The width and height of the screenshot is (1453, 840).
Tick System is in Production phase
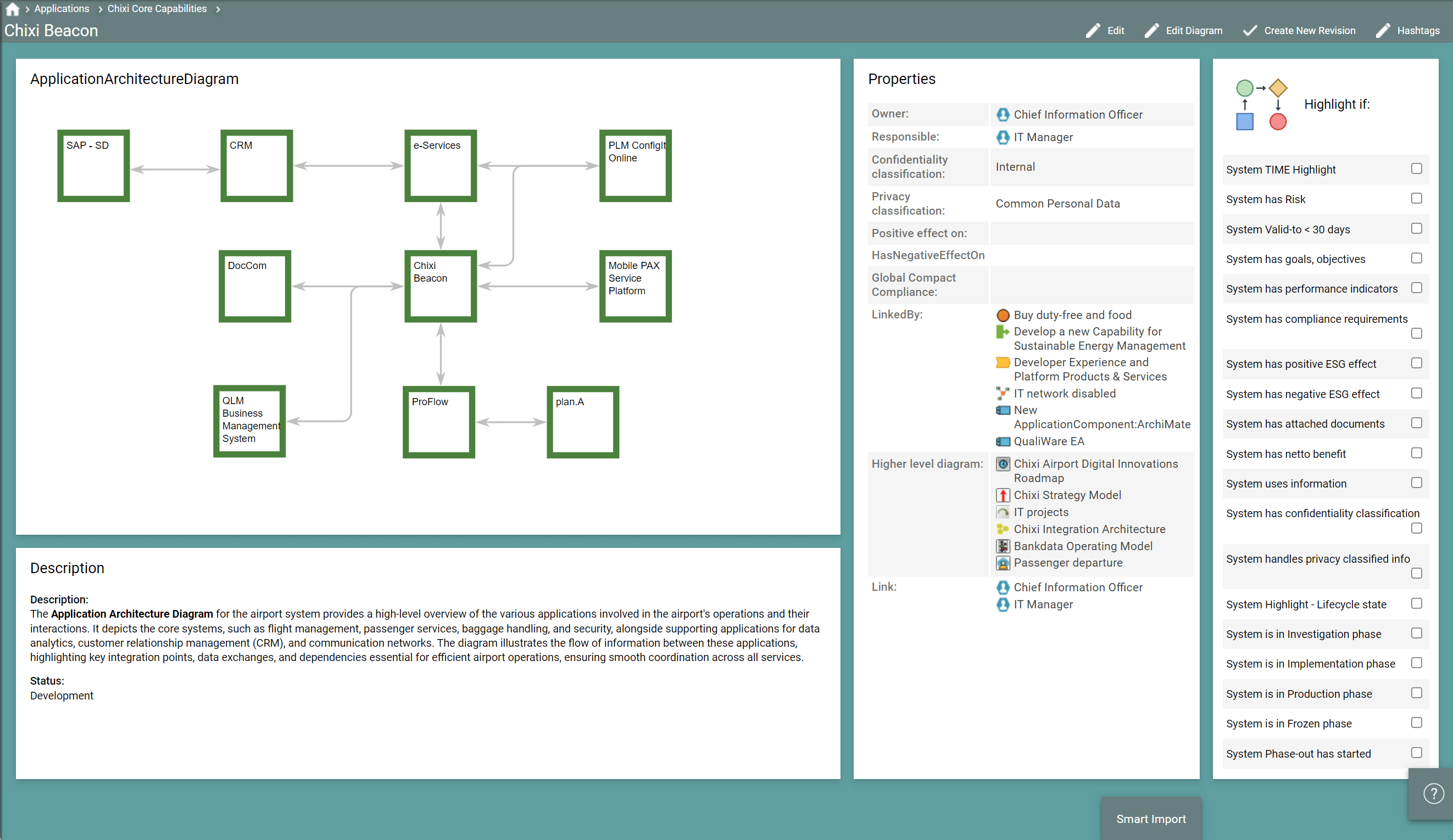coord(1416,692)
